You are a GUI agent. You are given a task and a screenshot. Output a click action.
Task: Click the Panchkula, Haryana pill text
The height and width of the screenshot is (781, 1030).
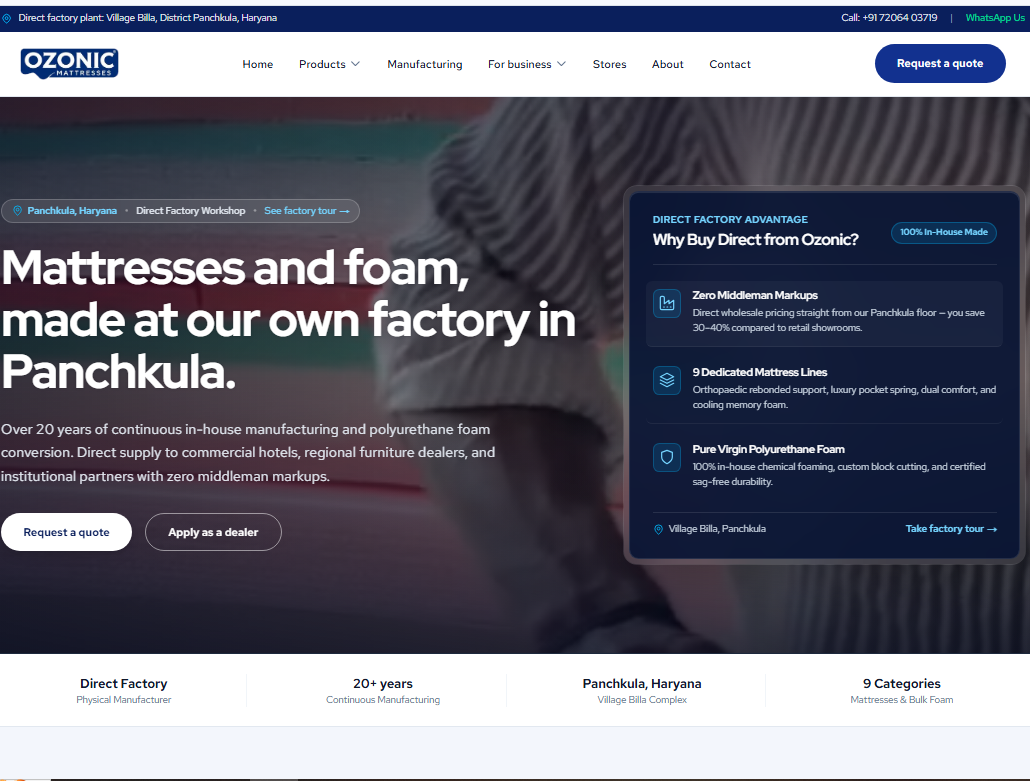(72, 211)
